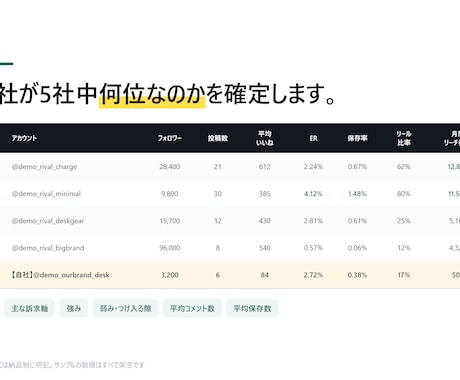
Task: Click the 保存率 column header
Action: point(357,138)
